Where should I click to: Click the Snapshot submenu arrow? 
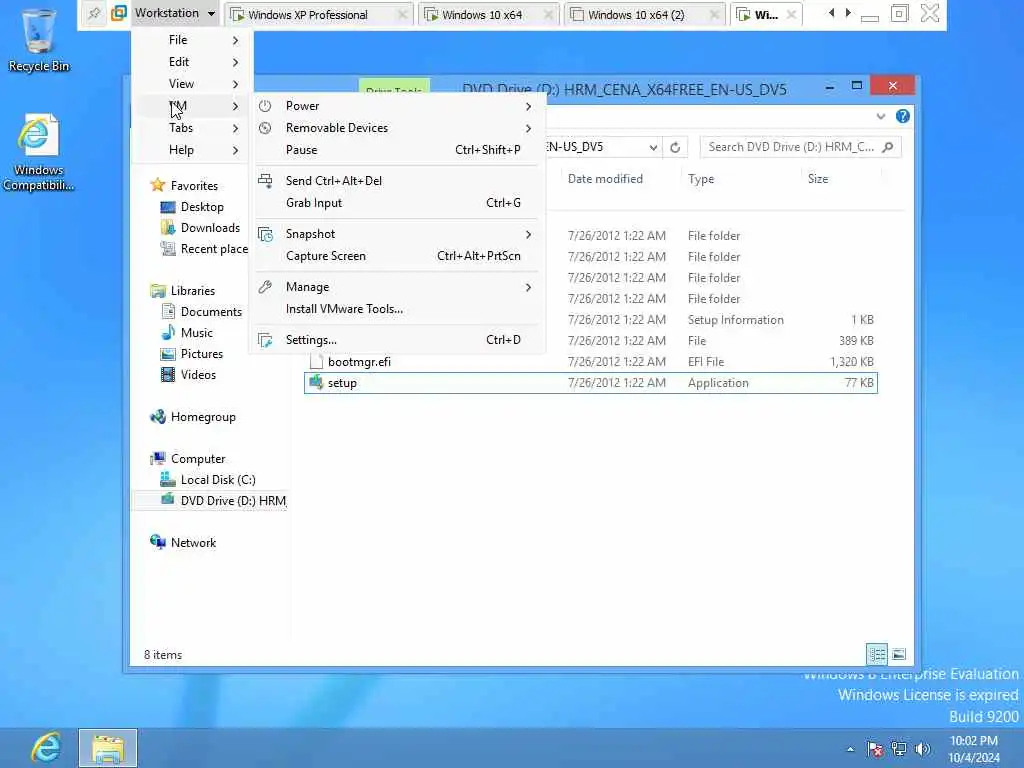coord(528,234)
